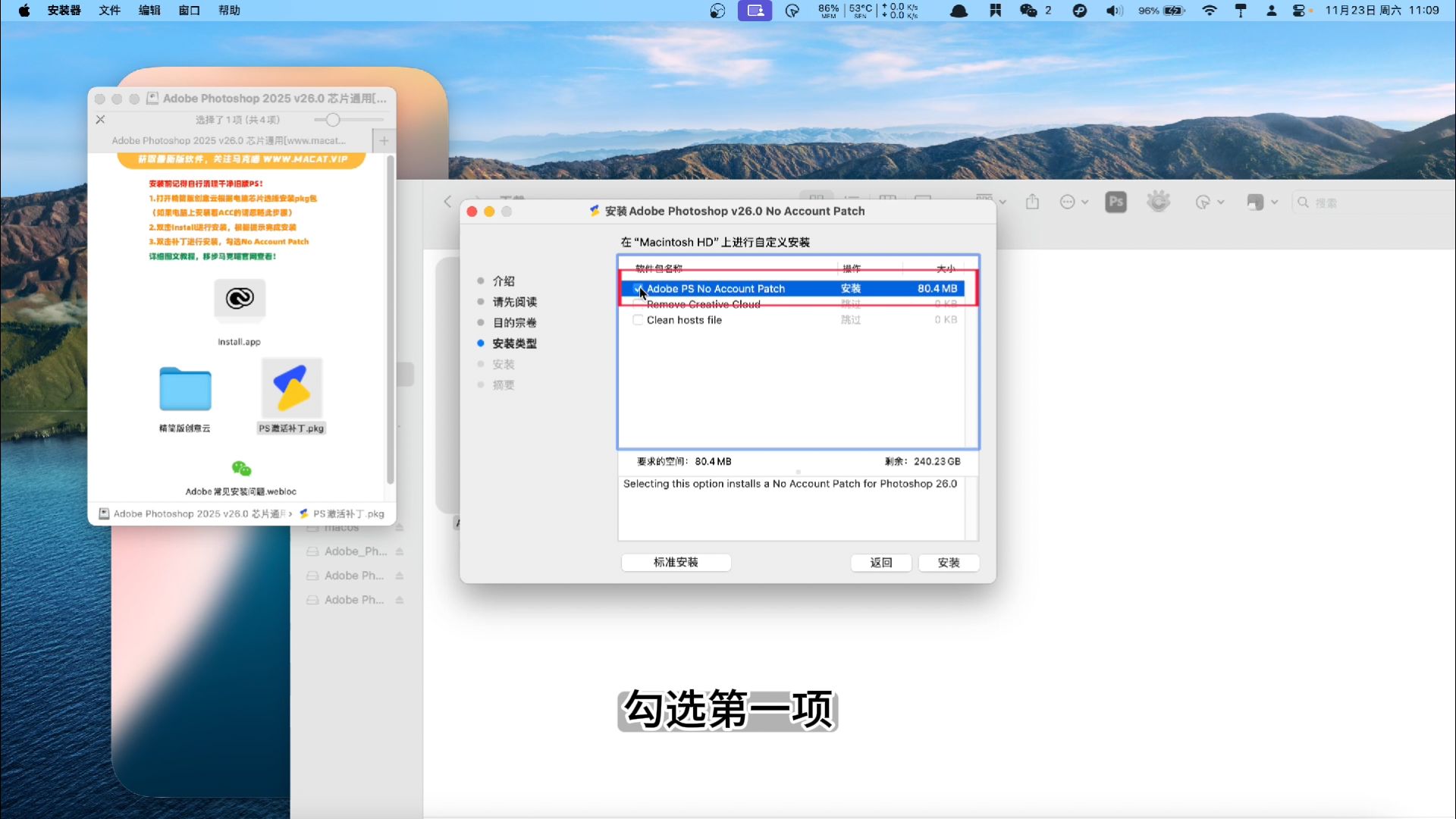Open the 窗口 menu
Viewport: 1456px width, 819px height.
(189, 11)
